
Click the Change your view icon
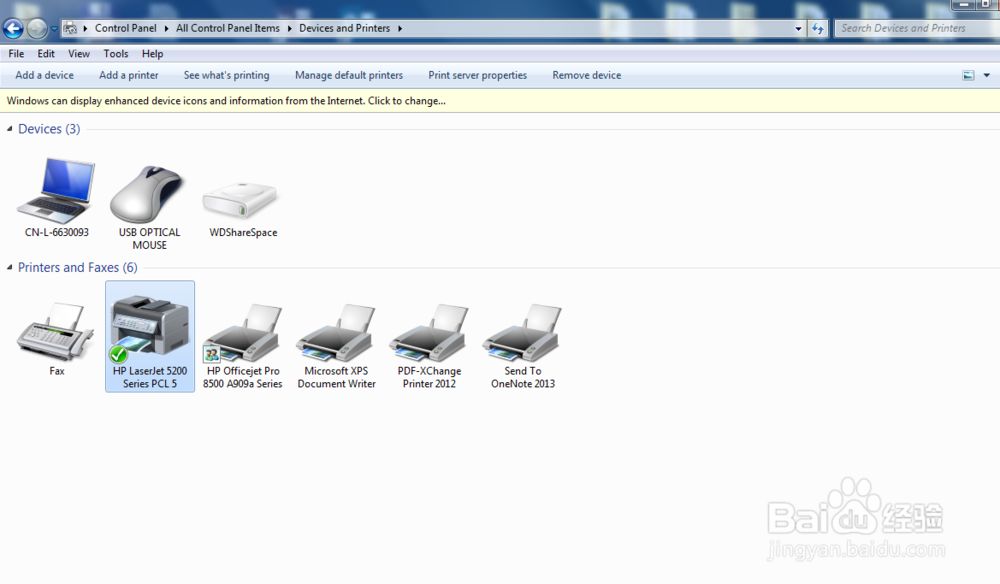(x=968, y=75)
